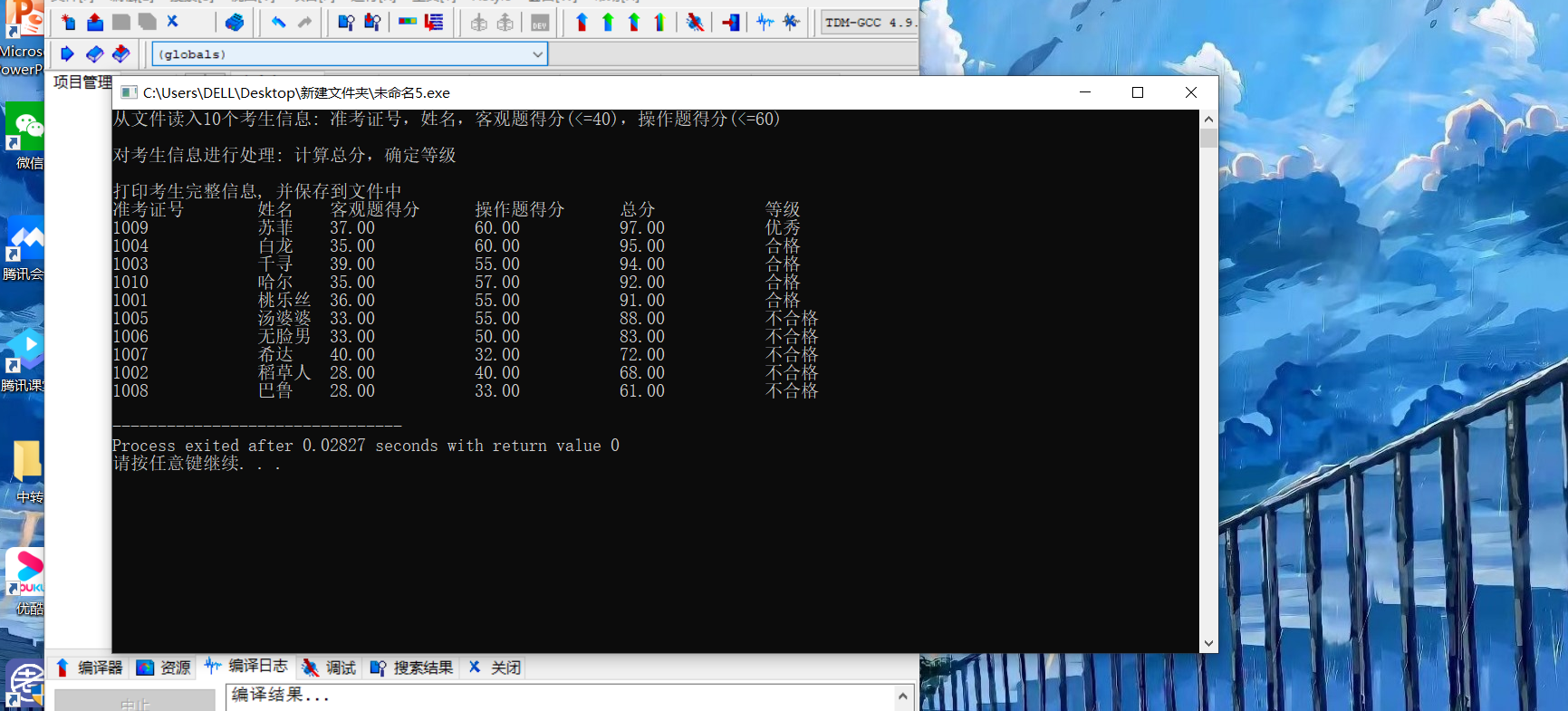The image size is (1568, 711).
Task: Click total score 97.00 in console
Action: tap(642, 227)
